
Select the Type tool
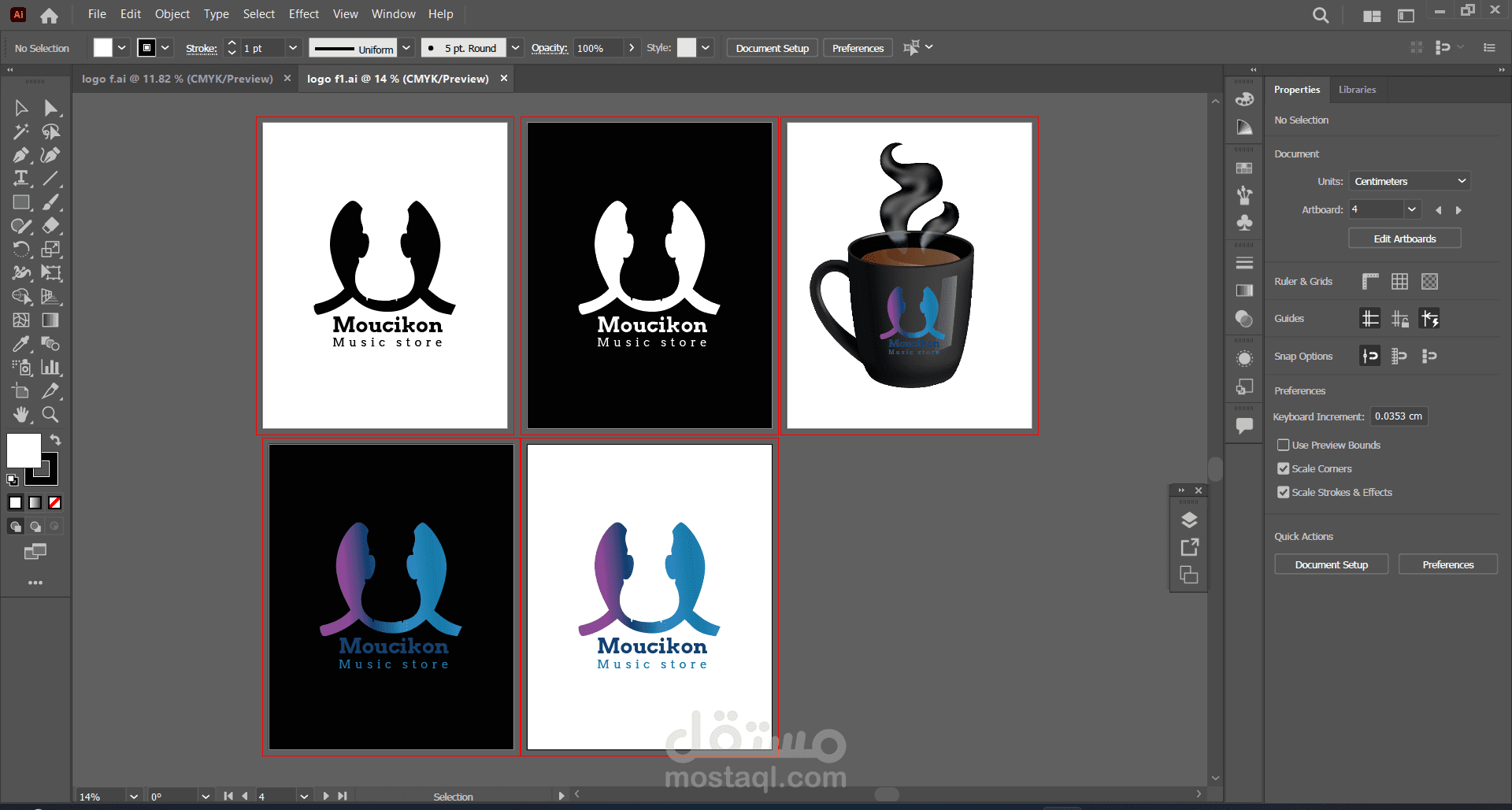click(x=21, y=179)
